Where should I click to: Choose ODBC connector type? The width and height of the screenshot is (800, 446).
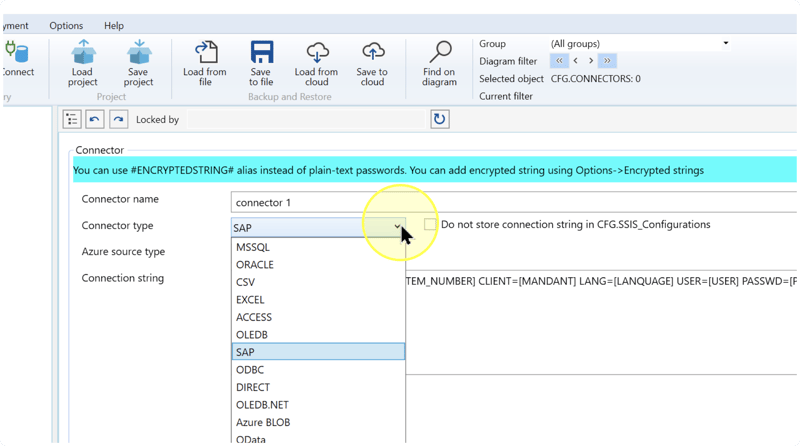[x=318, y=369]
